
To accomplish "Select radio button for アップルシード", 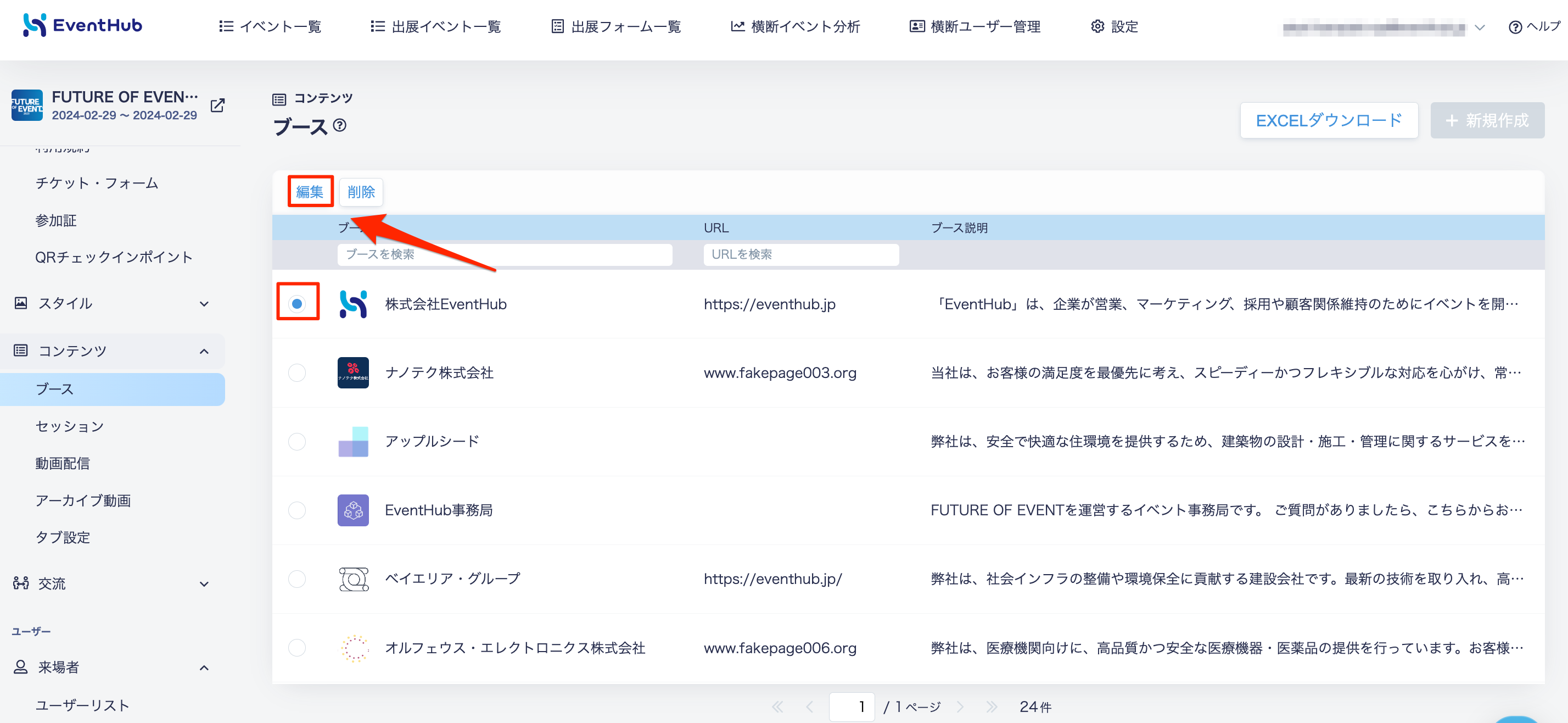I will 297,442.
